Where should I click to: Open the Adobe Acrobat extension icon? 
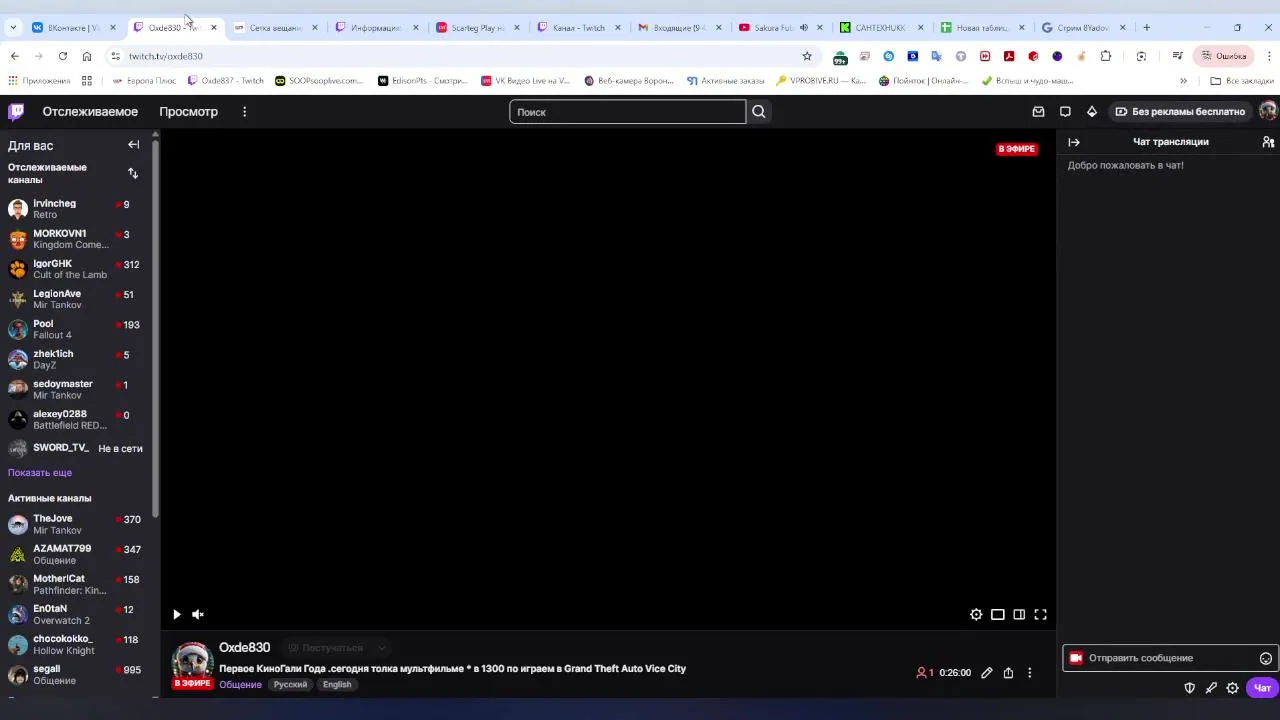(1009, 56)
